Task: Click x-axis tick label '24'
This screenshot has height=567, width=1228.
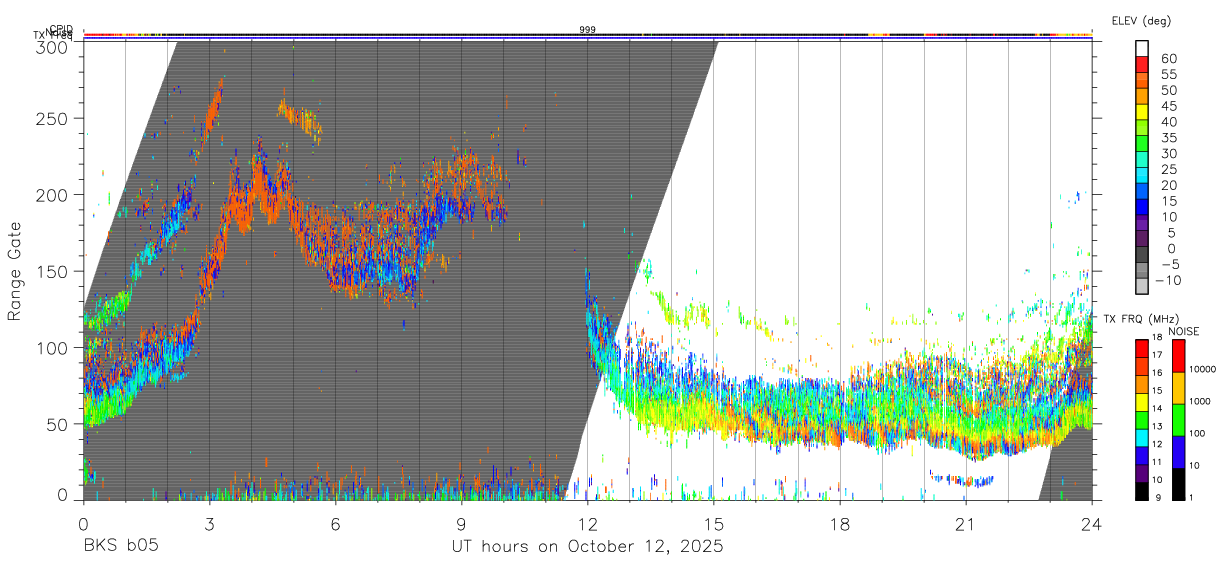Action: pos(1092,523)
